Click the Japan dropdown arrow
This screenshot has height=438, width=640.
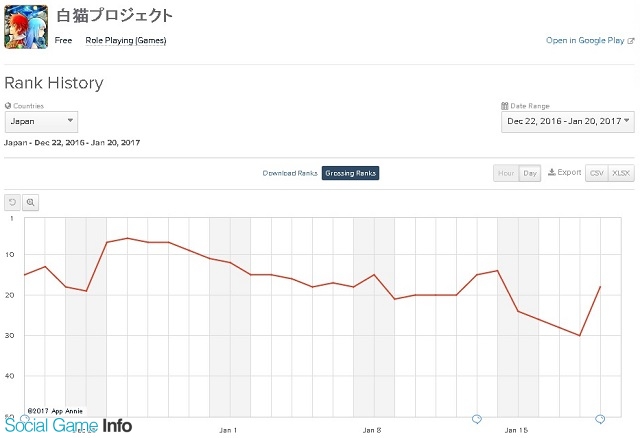click(70, 120)
